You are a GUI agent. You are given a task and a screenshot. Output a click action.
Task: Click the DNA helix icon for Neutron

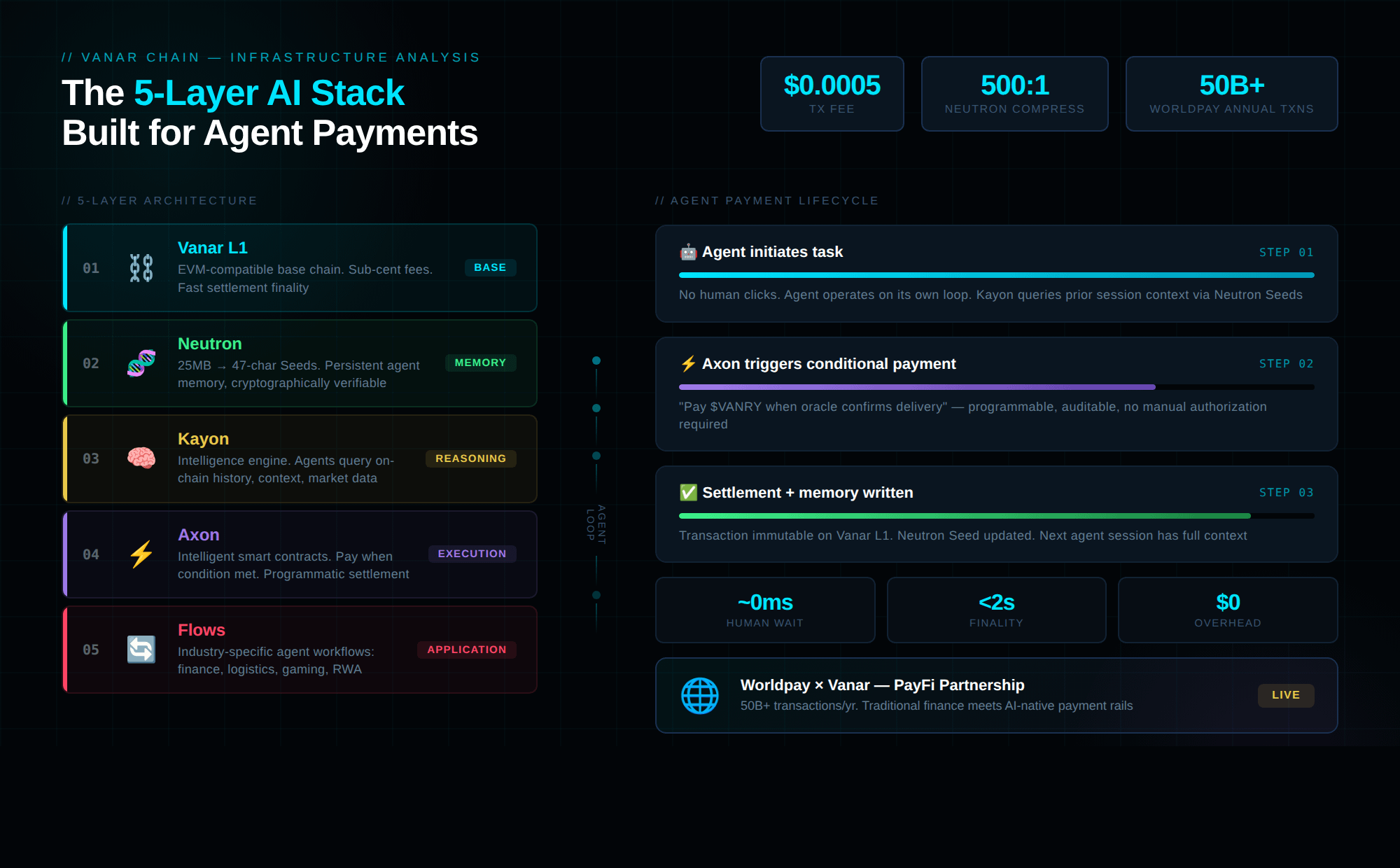point(141,363)
